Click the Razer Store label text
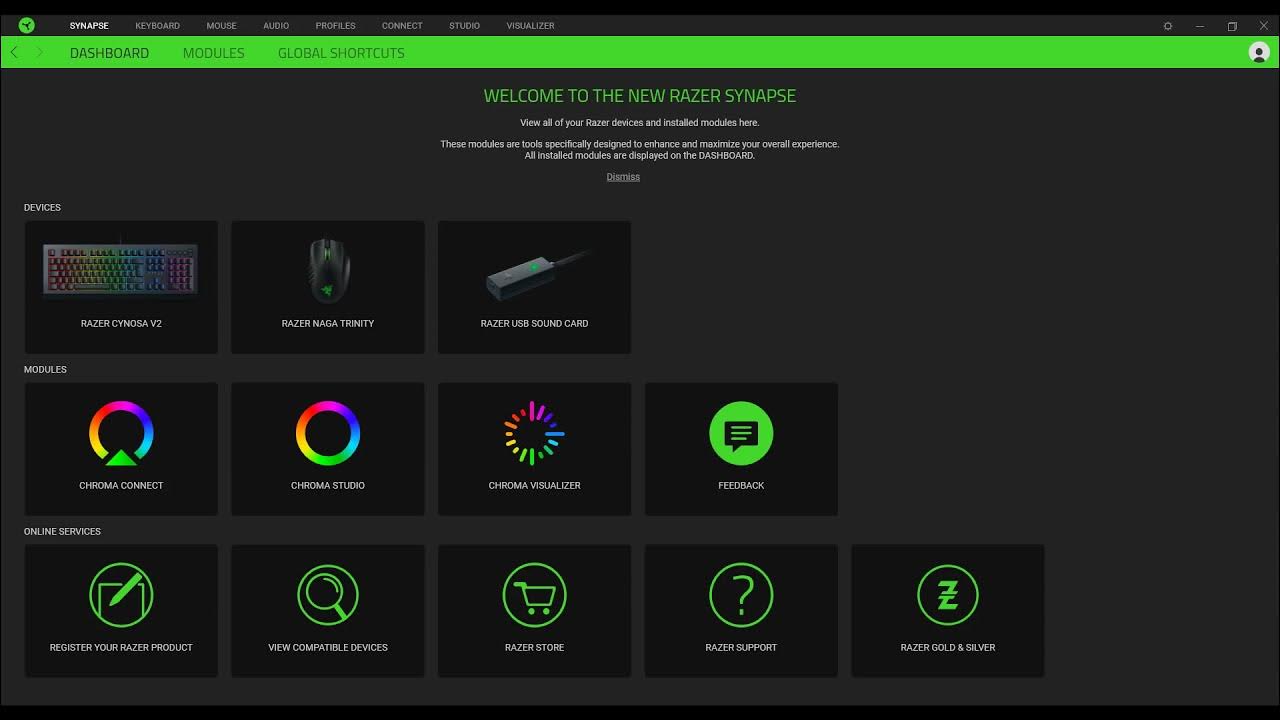Viewport: 1280px width, 720px height. [x=534, y=648]
